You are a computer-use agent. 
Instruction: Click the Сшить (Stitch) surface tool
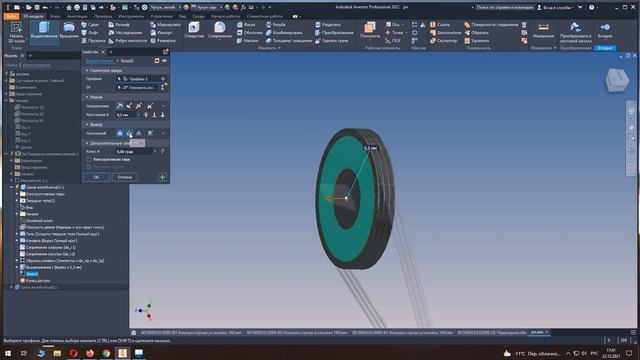pos(440,24)
